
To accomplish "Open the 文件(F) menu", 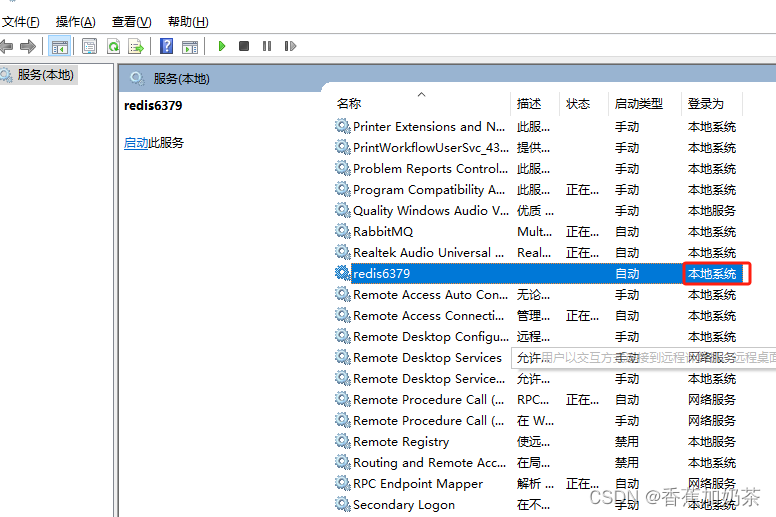I will (20, 22).
